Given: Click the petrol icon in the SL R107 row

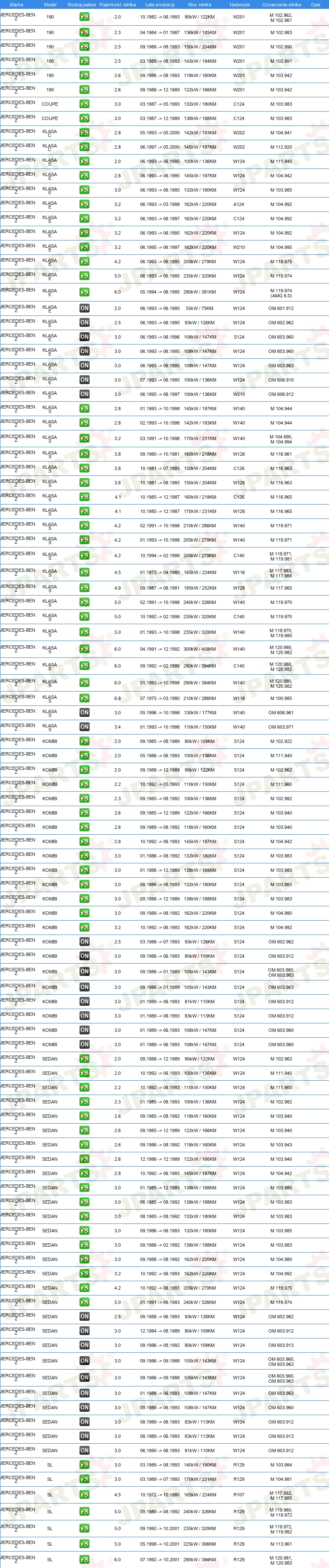Looking at the screenshot, I should (84, 1495).
